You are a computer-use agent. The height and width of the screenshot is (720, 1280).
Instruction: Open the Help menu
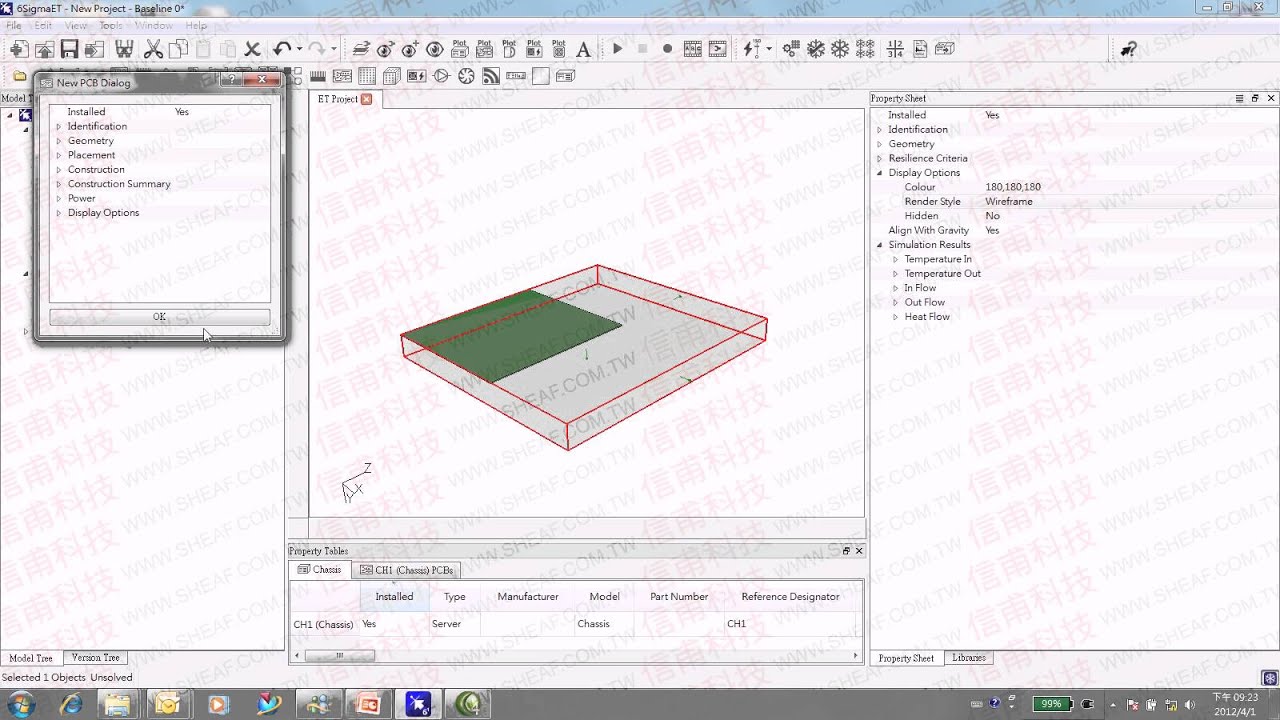[x=196, y=25]
